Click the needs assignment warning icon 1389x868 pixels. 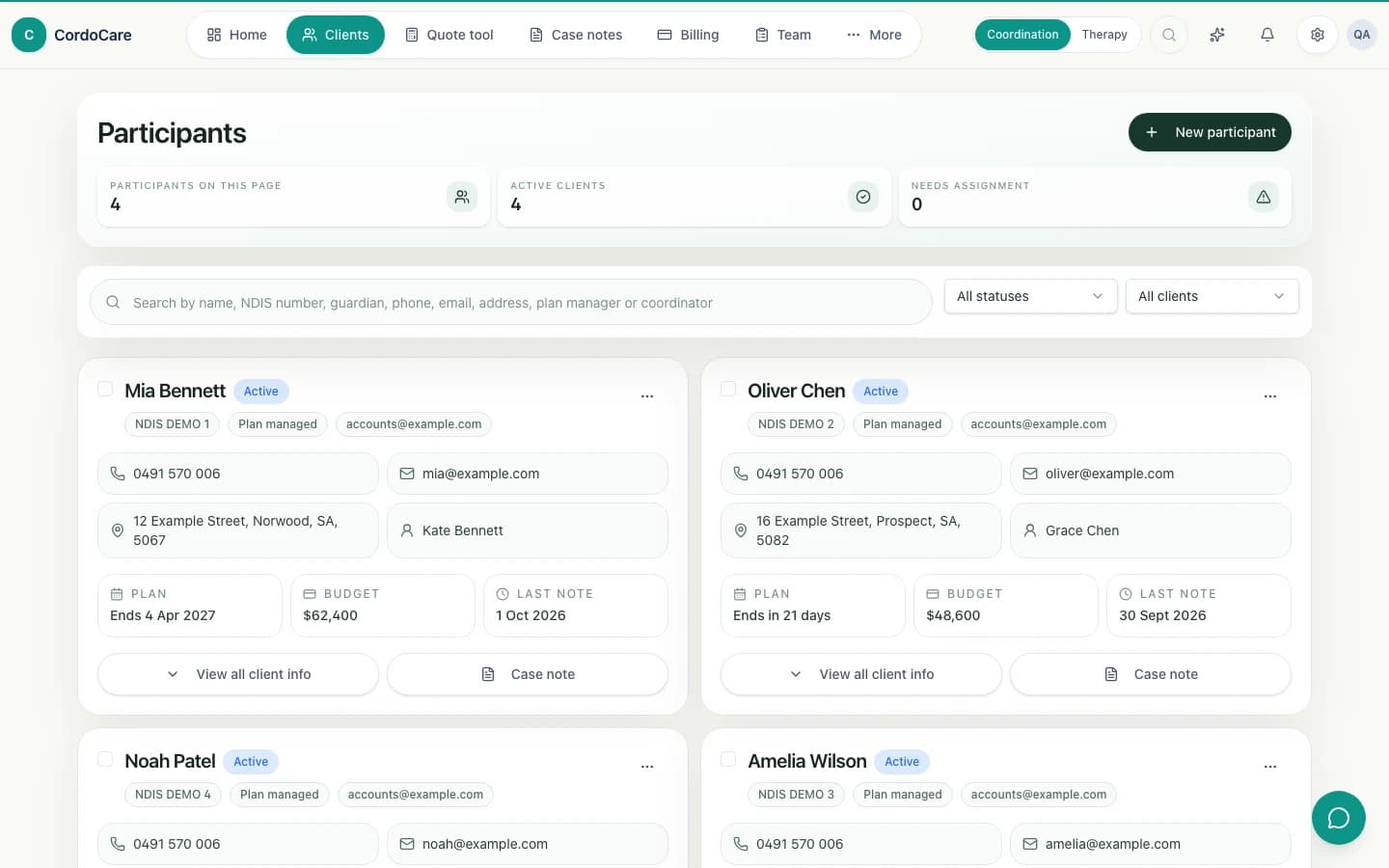pos(1263,197)
